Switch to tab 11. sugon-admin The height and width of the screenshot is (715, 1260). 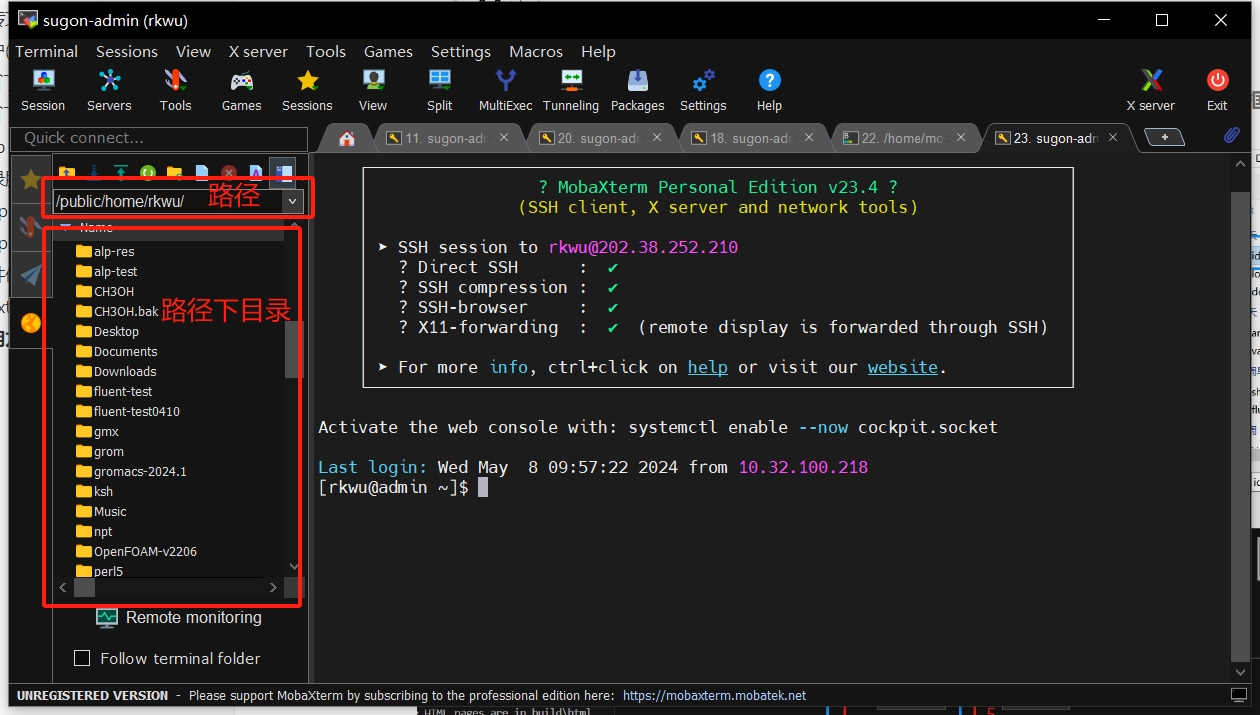pyautogui.click(x=446, y=138)
